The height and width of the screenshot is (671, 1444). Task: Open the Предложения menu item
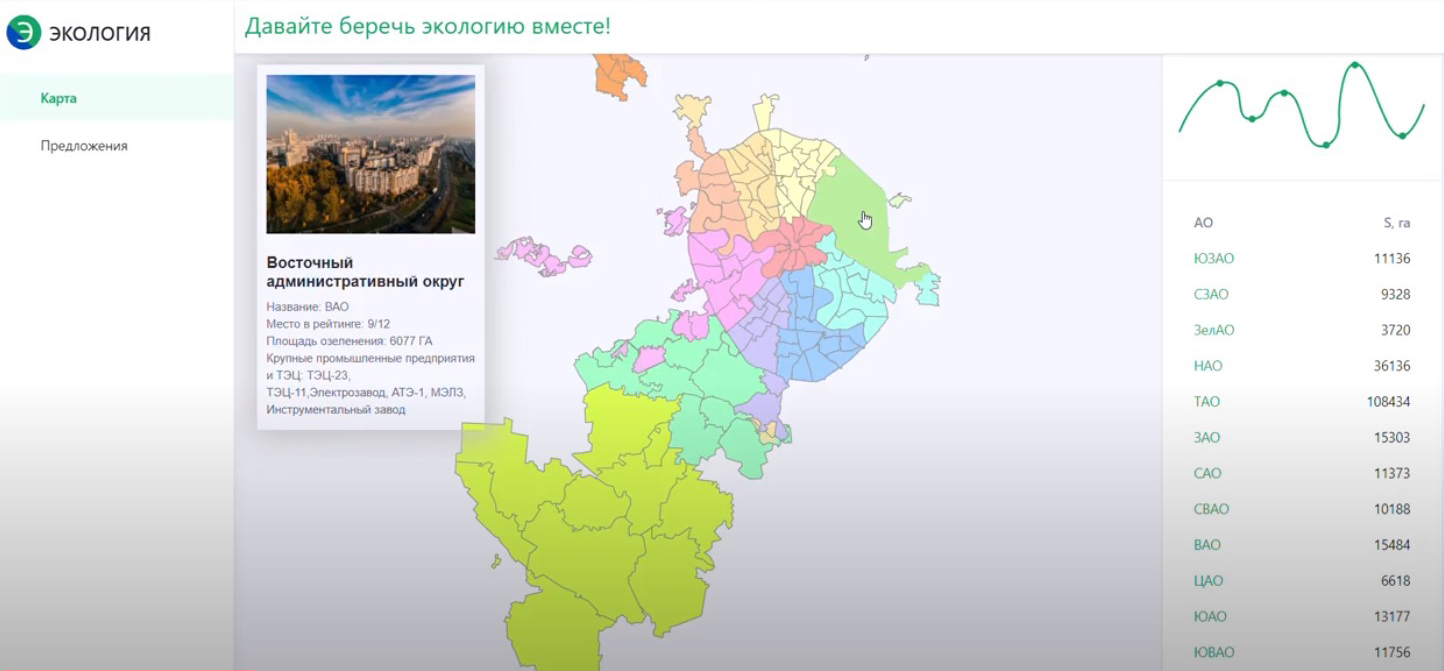[84, 145]
